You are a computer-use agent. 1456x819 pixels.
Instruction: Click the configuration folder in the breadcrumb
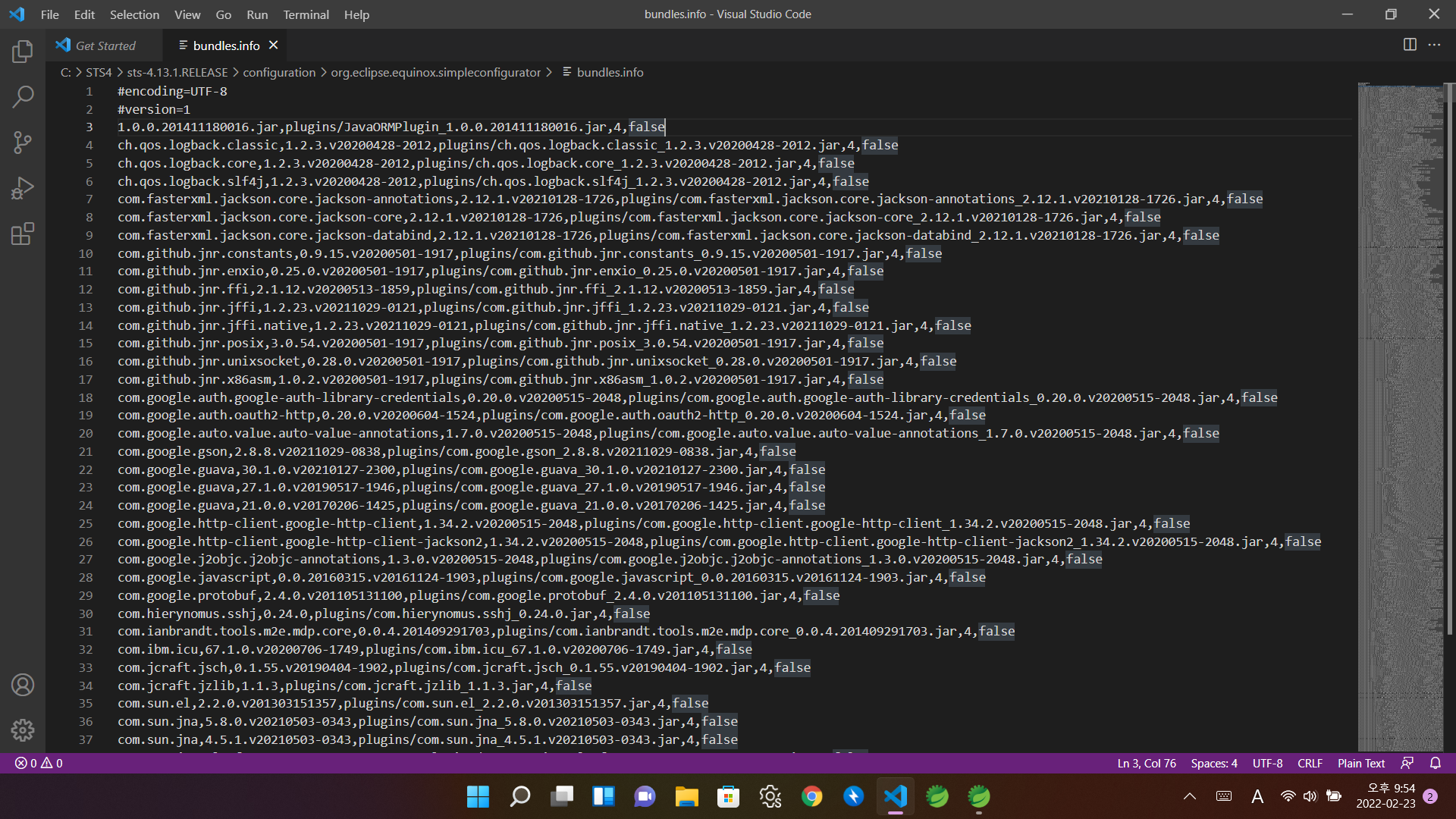[279, 72]
